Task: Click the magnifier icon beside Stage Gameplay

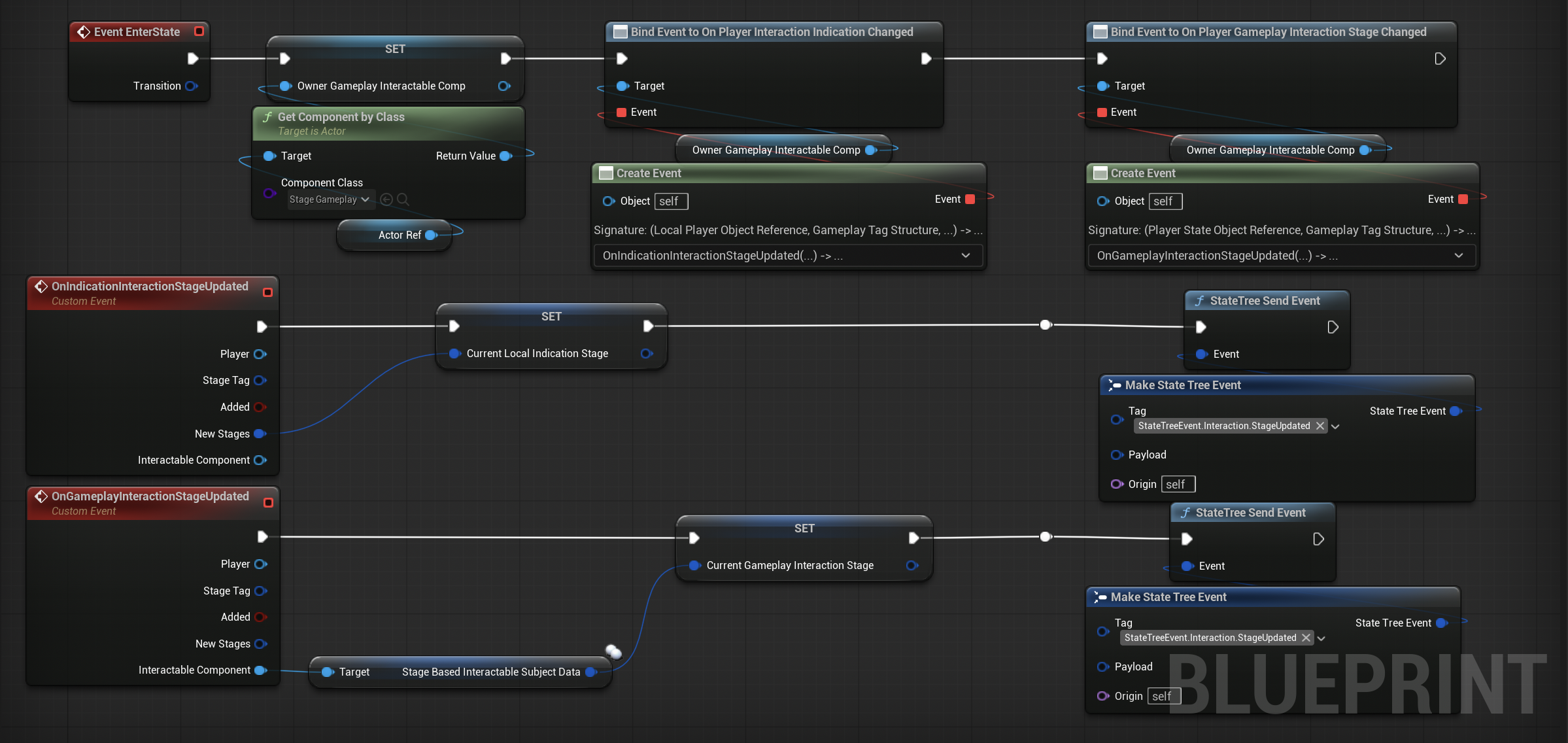Action: pos(403,199)
